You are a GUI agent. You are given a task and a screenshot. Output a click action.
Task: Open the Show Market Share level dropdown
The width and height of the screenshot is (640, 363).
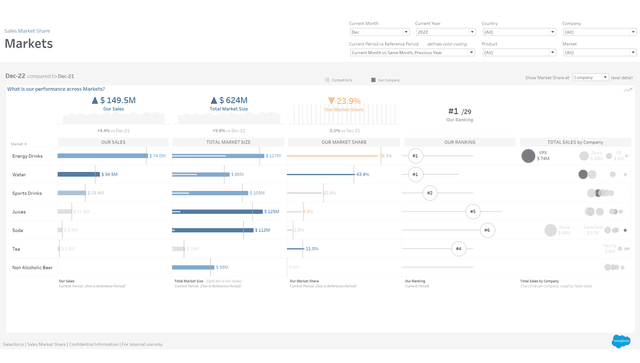coord(590,77)
